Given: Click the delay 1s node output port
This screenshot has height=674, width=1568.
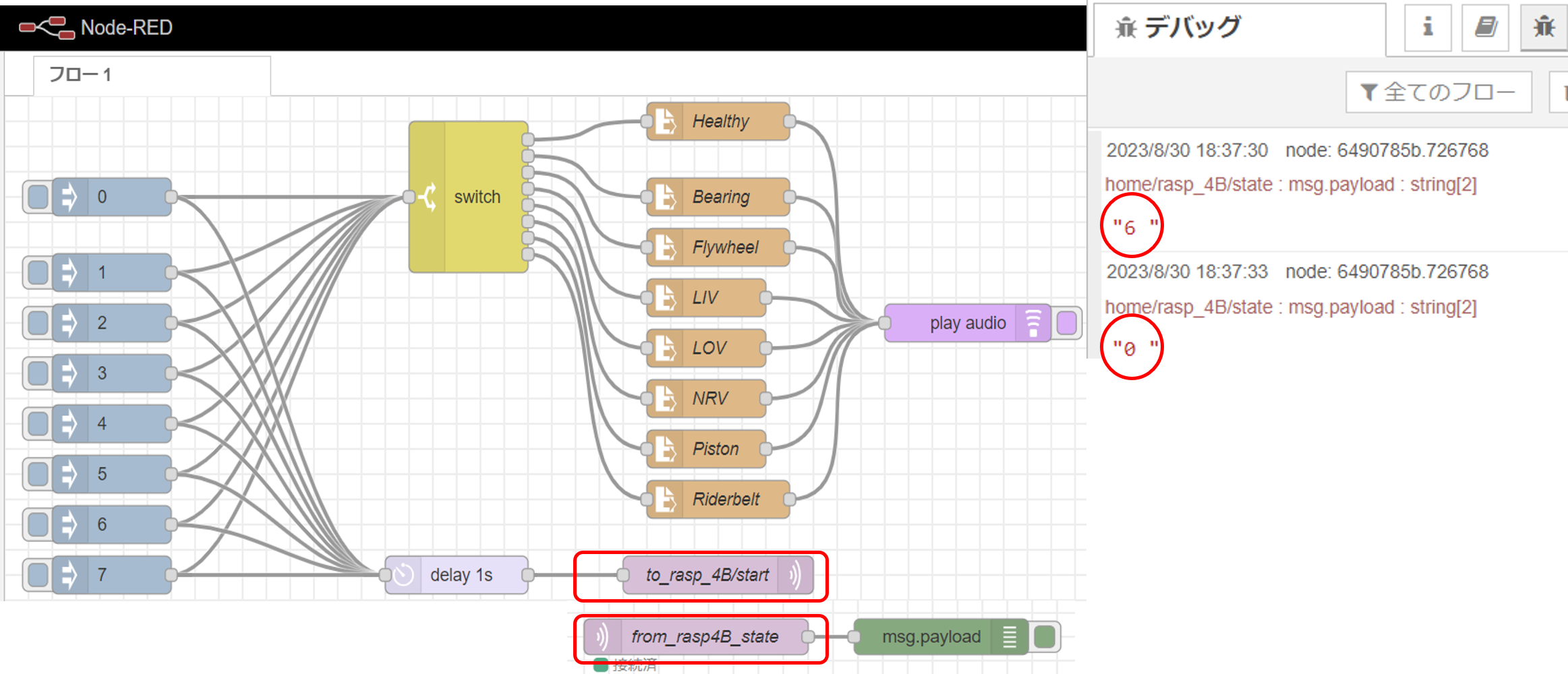Looking at the screenshot, I should [x=528, y=575].
